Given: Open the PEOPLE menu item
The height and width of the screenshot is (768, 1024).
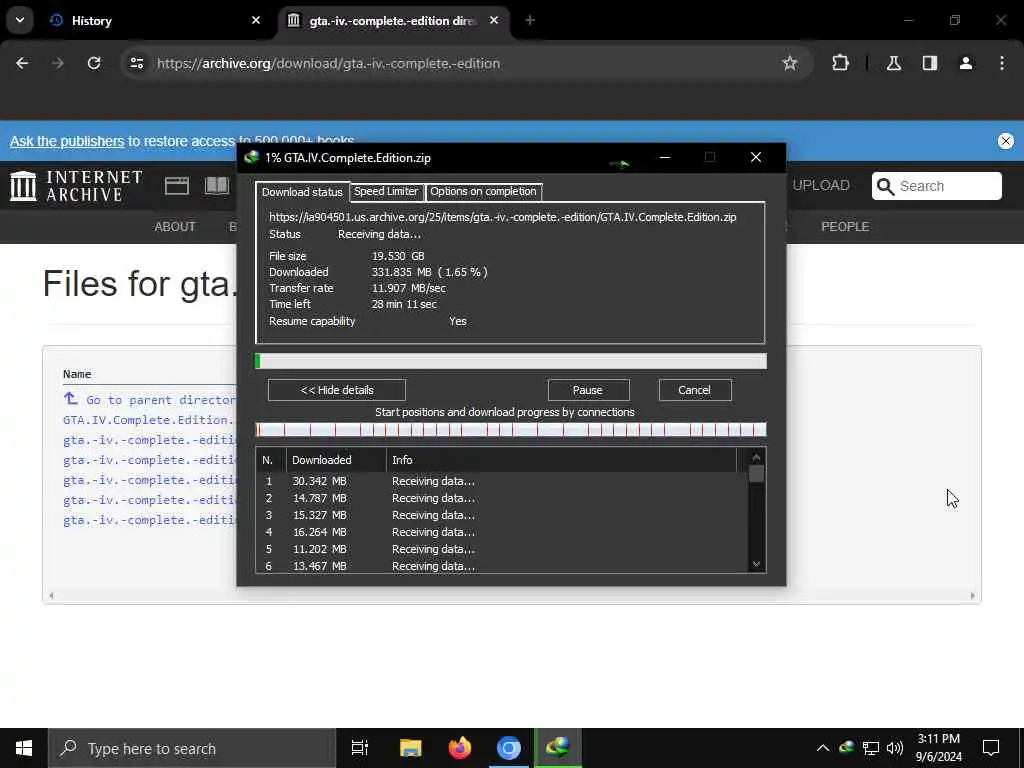Looking at the screenshot, I should 845,227.
